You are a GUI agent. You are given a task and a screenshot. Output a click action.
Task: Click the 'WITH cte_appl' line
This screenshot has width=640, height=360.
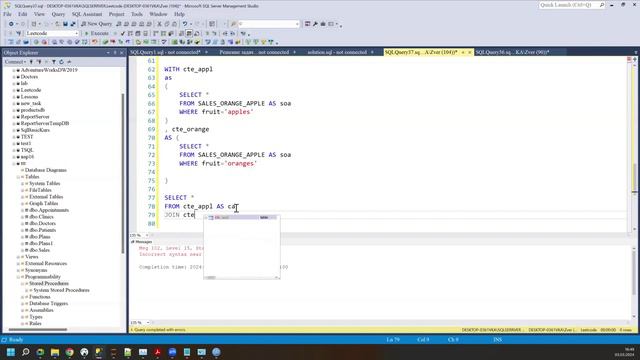pyautogui.click(x=188, y=69)
